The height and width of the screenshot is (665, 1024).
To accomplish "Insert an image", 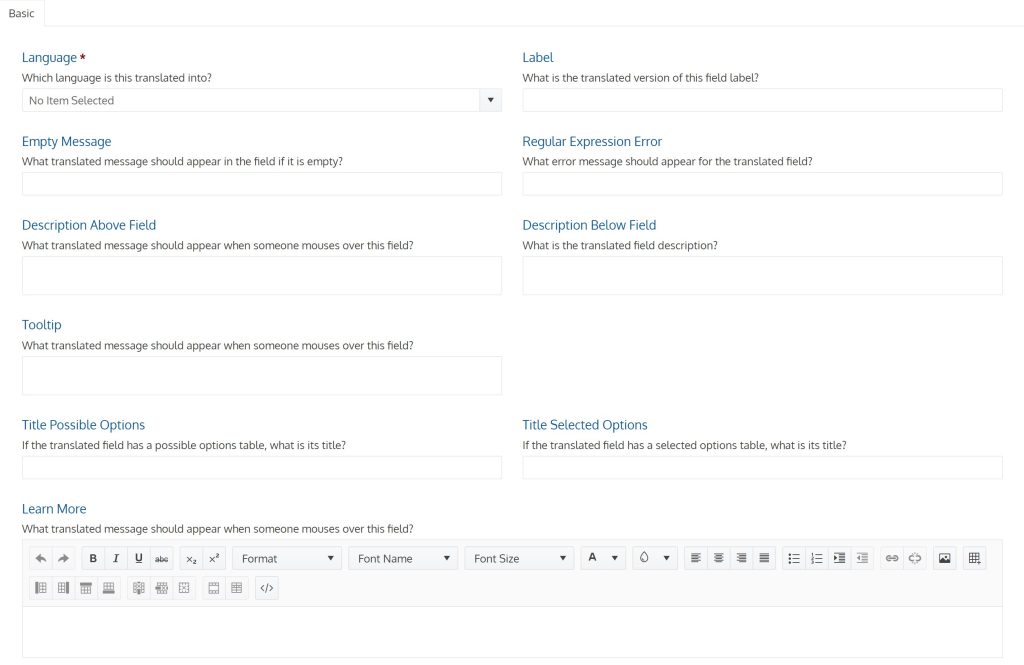I will coord(944,559).
